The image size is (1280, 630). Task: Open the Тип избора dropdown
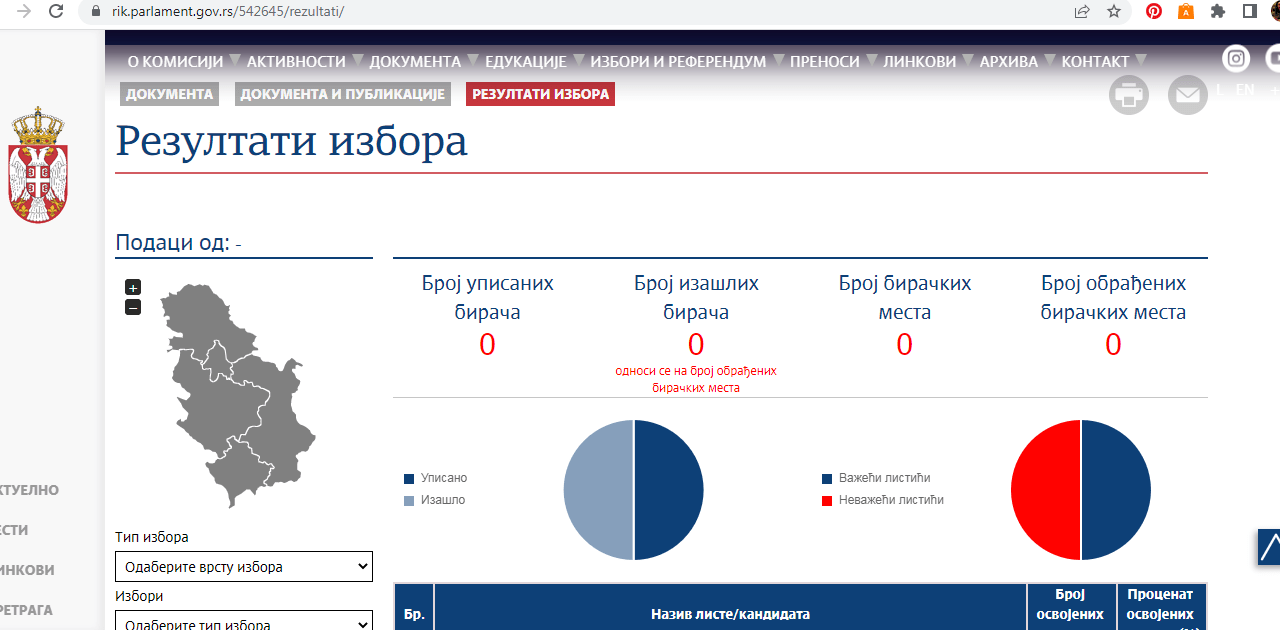[x=244, y=567]
